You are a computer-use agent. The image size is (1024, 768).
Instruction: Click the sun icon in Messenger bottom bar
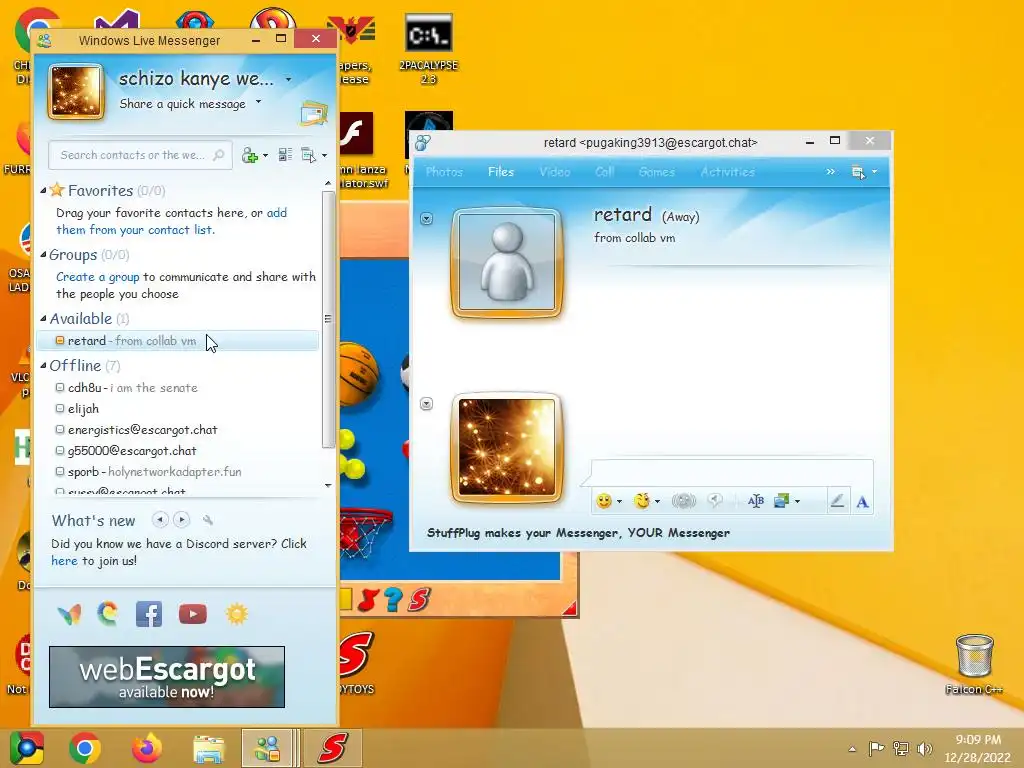pyautogui.click(x=236, y=615)
